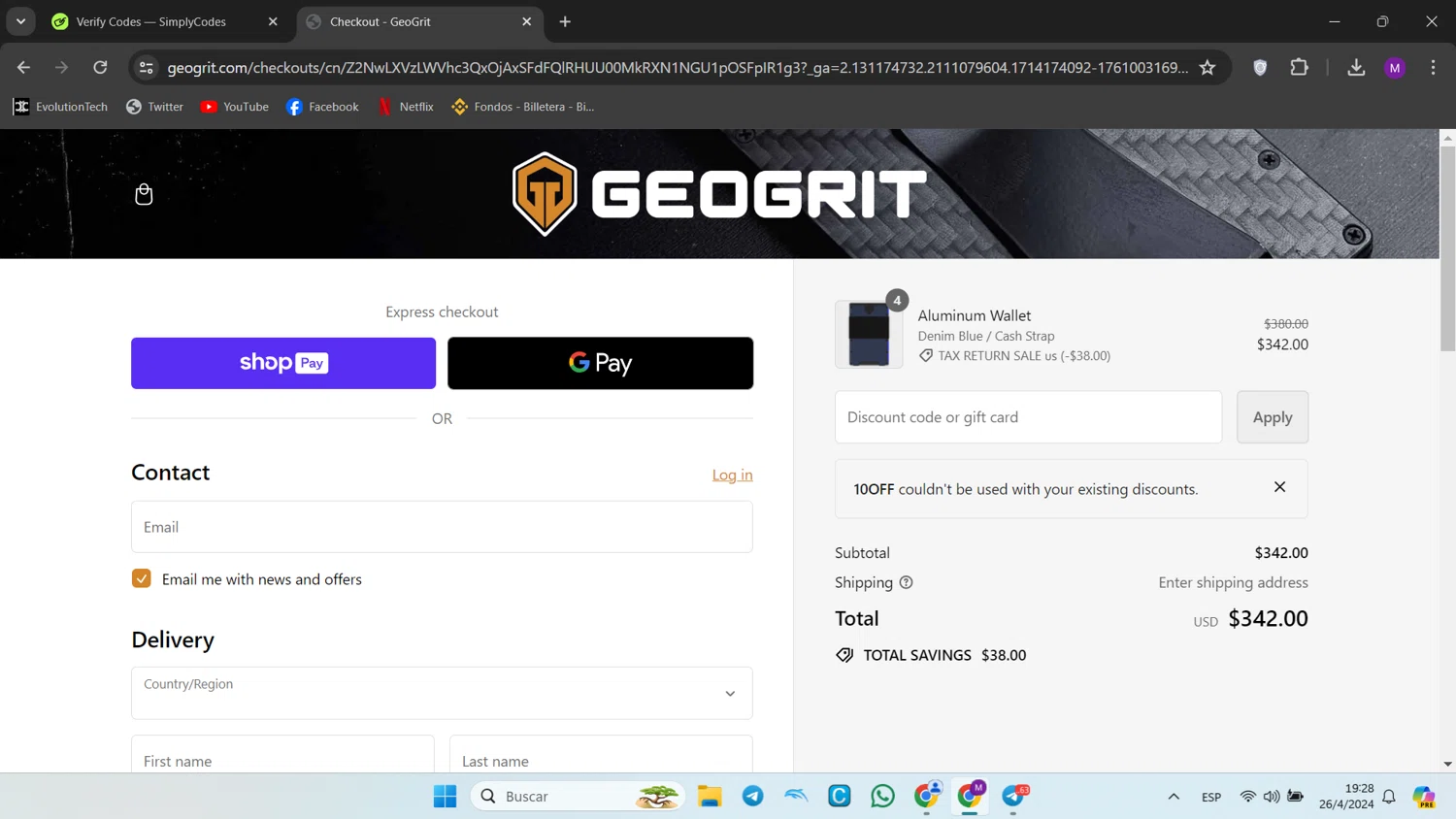
Task: Show hidden system tray icons
Action: 1174,797
